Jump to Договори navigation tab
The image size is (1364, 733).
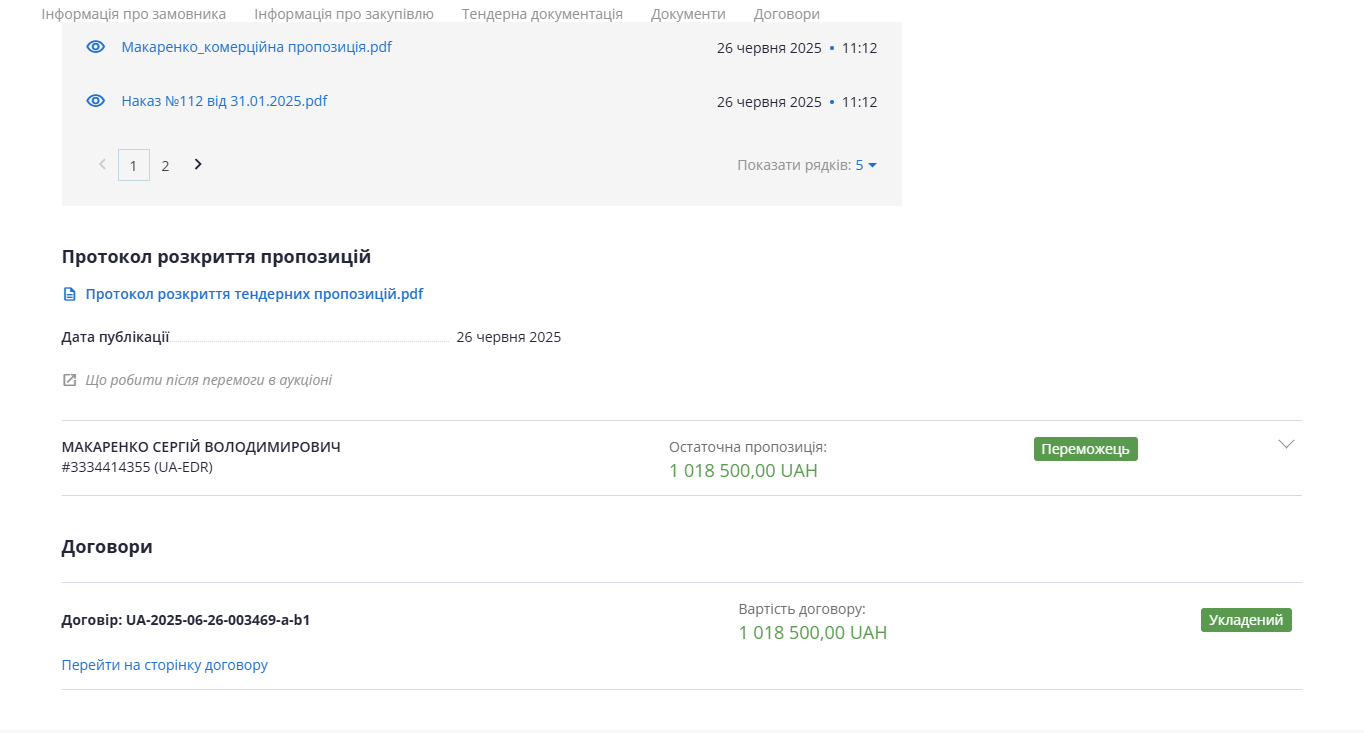(786, 14)
